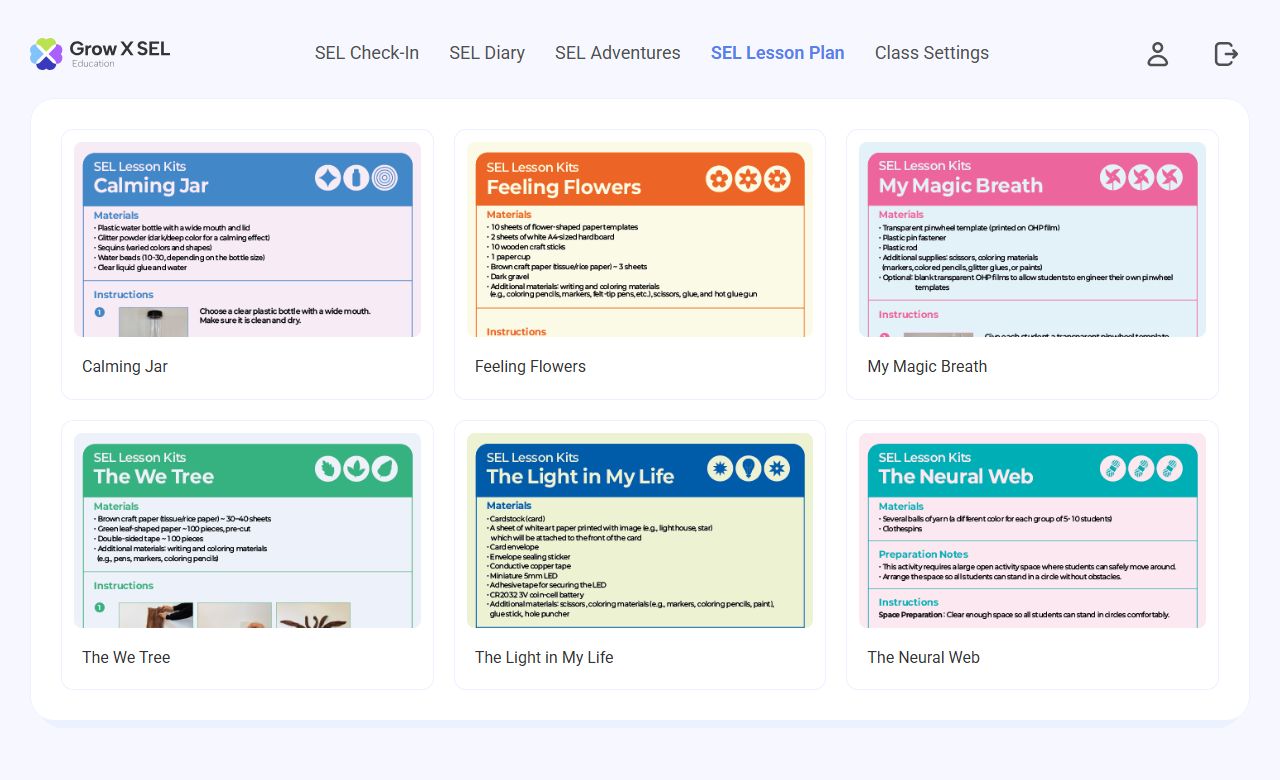Click the logout icon
The image size is (1280, 780).
coord(1226,54)
